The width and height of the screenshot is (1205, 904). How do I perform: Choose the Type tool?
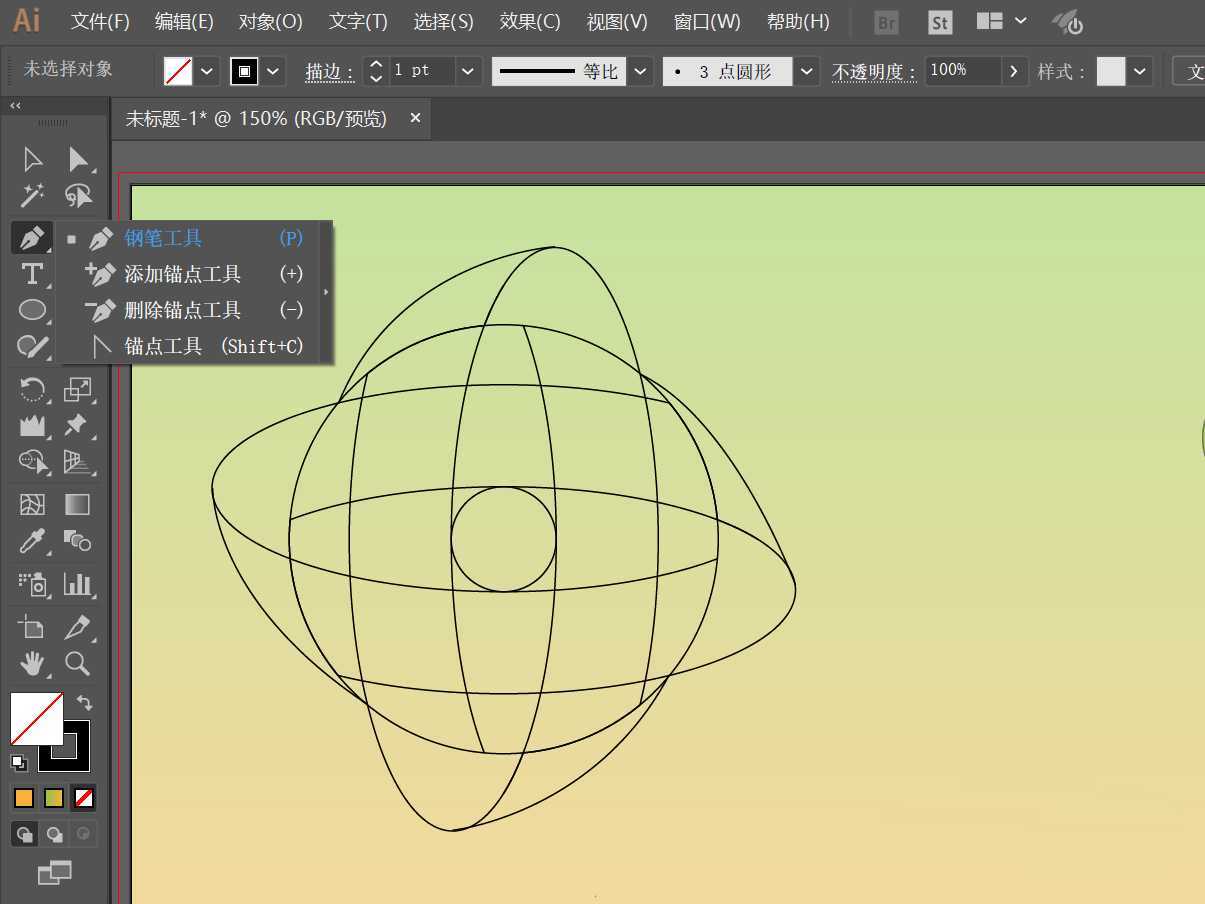(32, 274)
